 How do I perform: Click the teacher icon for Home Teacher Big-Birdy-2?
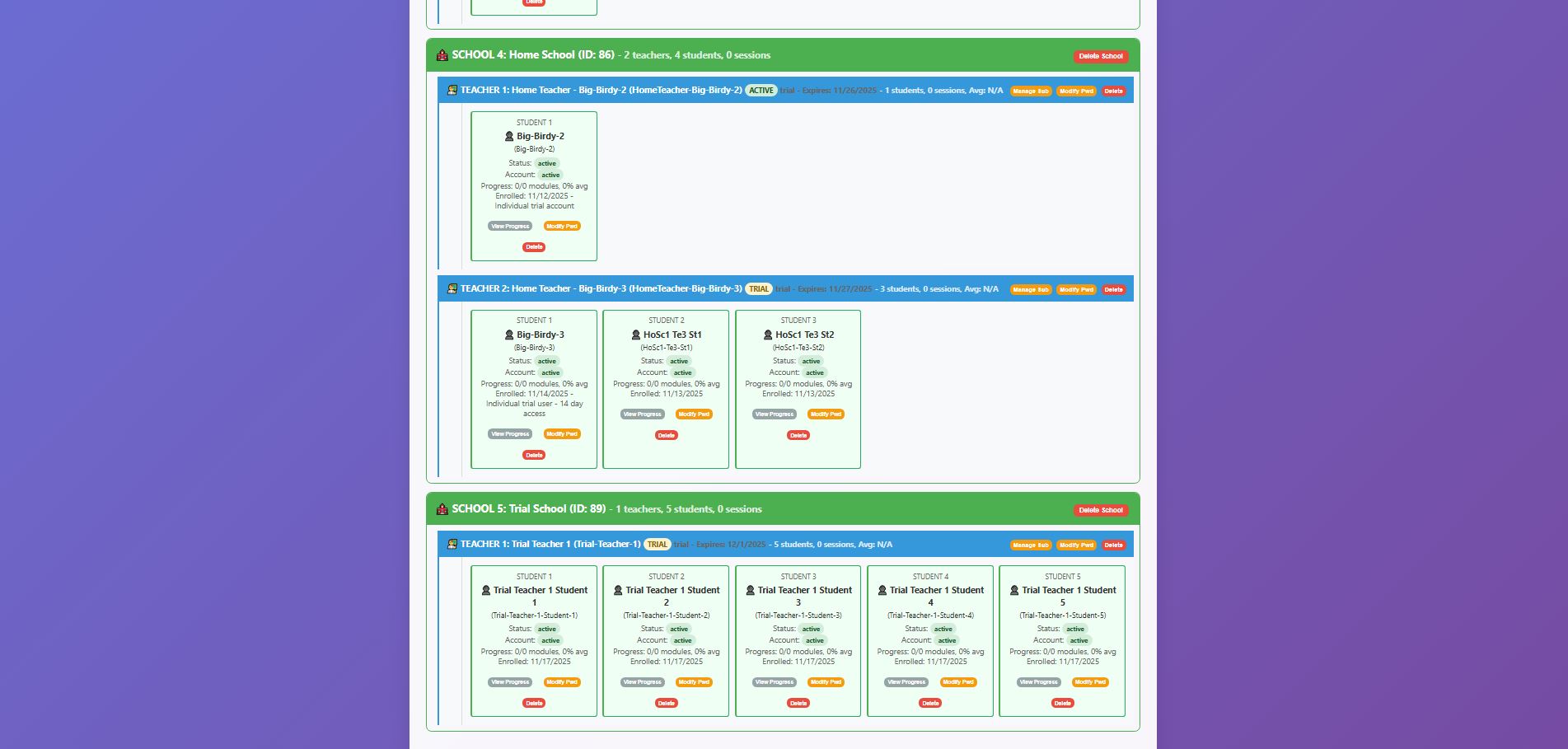coord(452,91)
